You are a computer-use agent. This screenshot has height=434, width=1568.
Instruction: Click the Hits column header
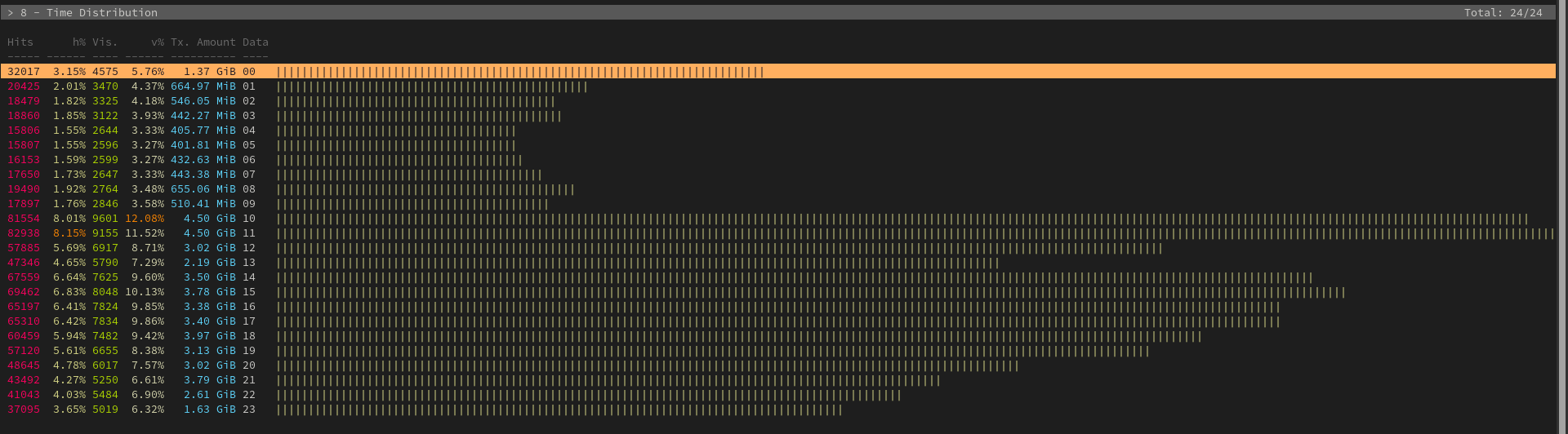20,42
